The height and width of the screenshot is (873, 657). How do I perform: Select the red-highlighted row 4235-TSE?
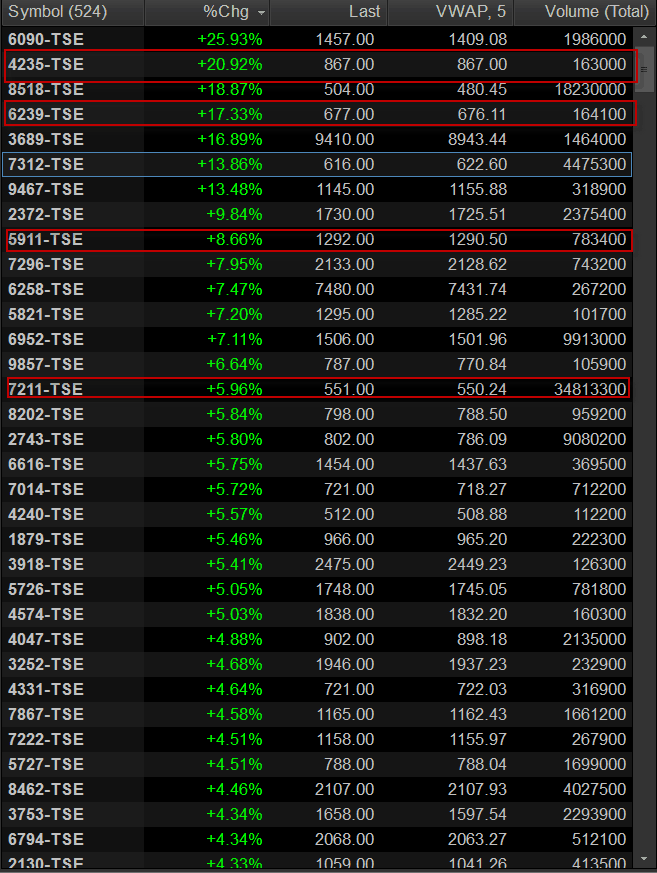(45, 64)
